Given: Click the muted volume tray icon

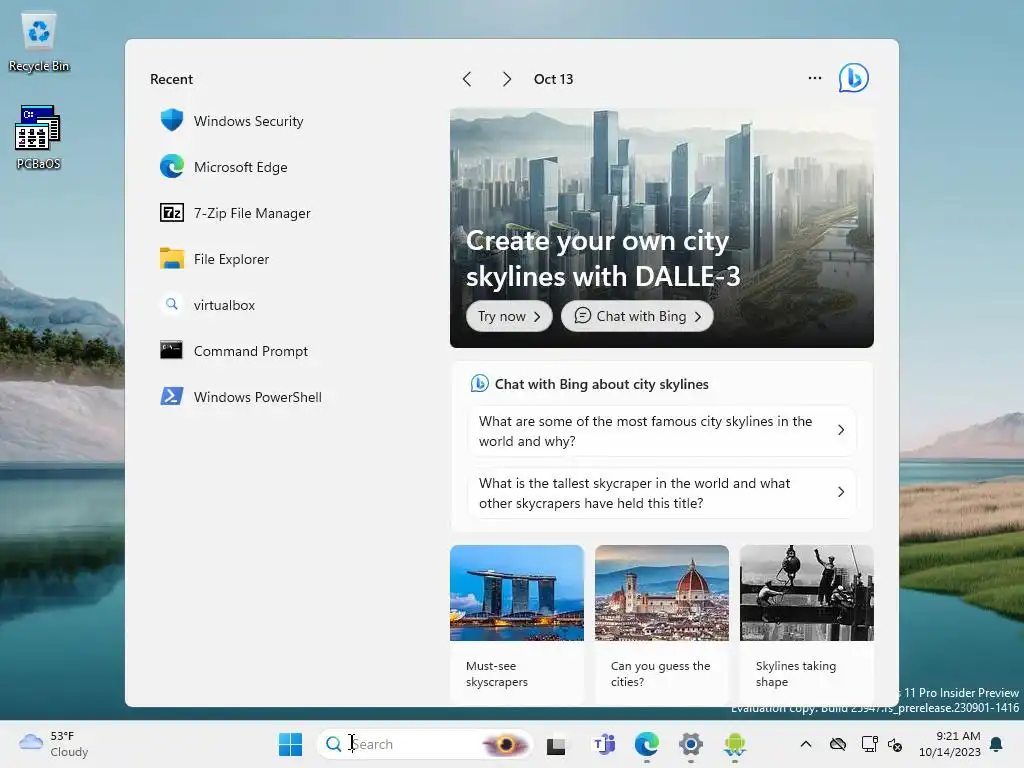Looking at the screenshot, I should (x=895, y=744).
